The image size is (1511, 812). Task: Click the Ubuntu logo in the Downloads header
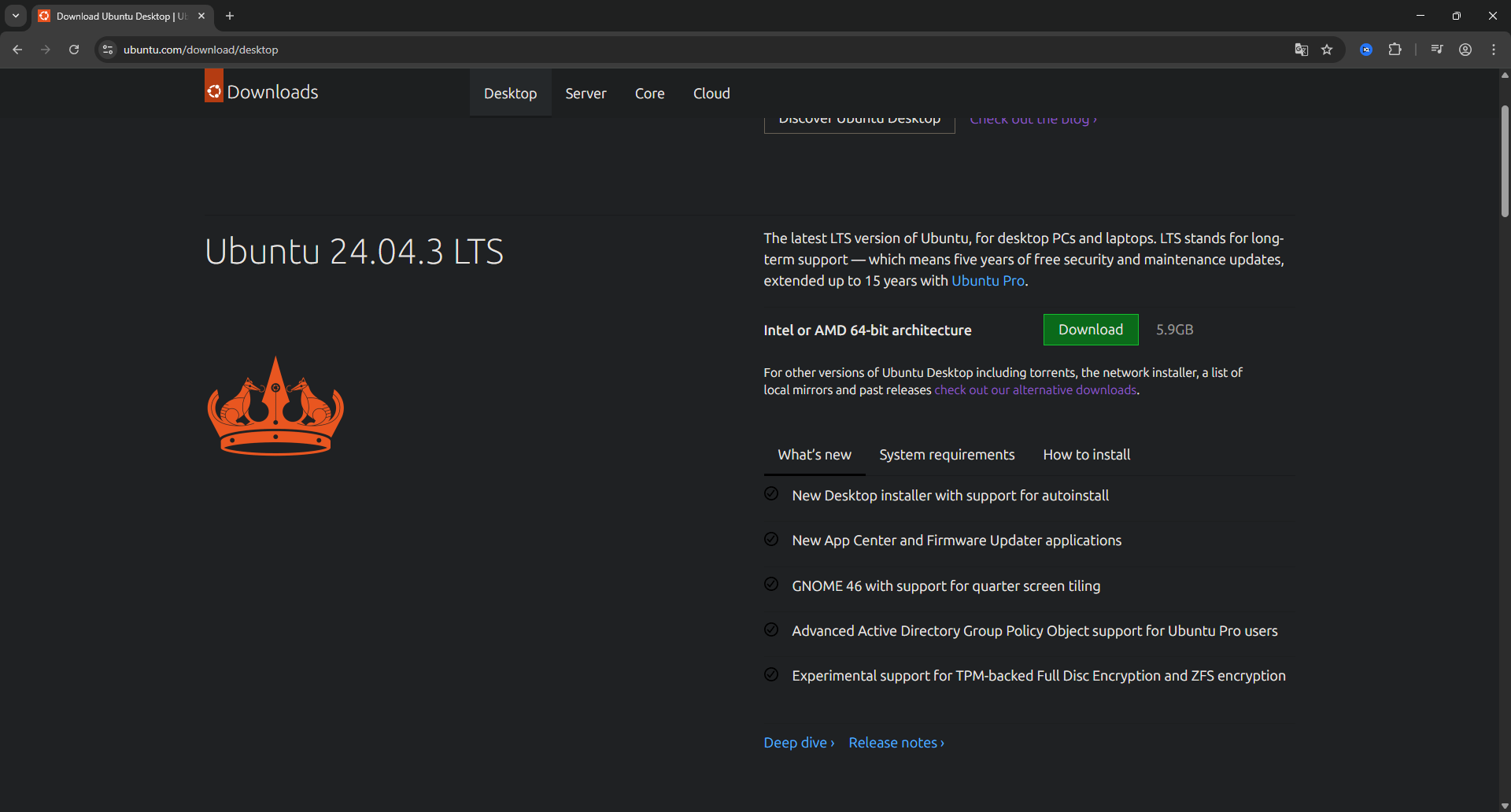coord(212,88)
